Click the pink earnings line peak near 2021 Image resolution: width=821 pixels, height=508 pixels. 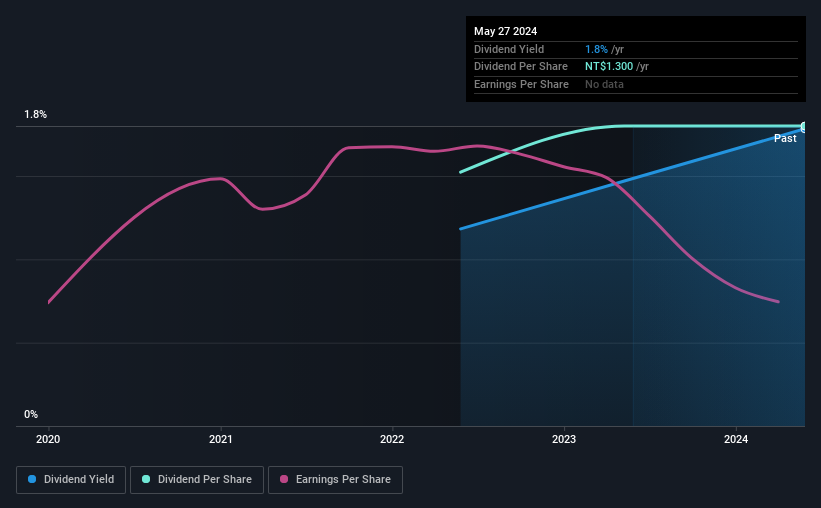220,179
